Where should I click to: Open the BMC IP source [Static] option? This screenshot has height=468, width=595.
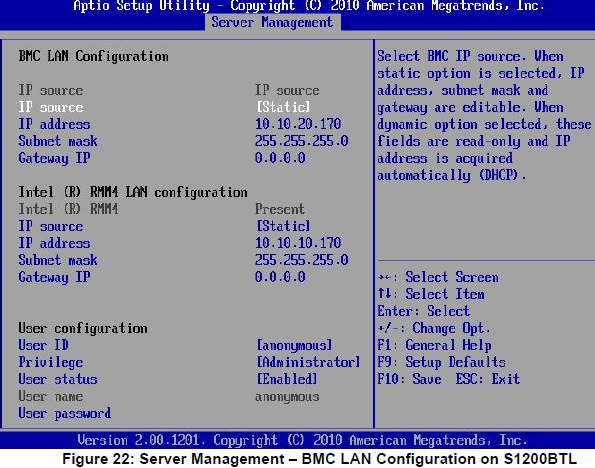click(283, 107)
